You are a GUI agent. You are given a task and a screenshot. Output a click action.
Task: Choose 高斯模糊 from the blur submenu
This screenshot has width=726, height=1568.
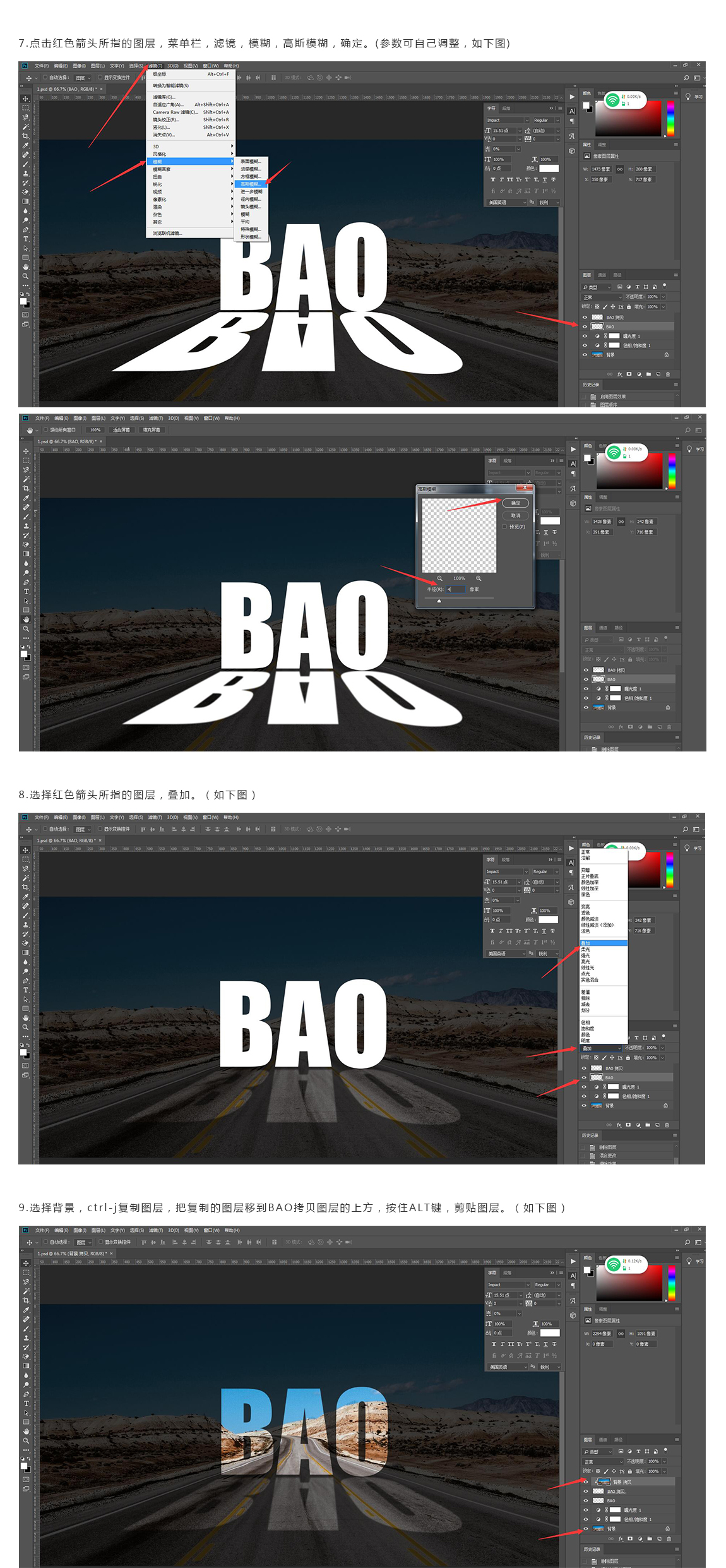pyautogui.click(x=251, y=184)
